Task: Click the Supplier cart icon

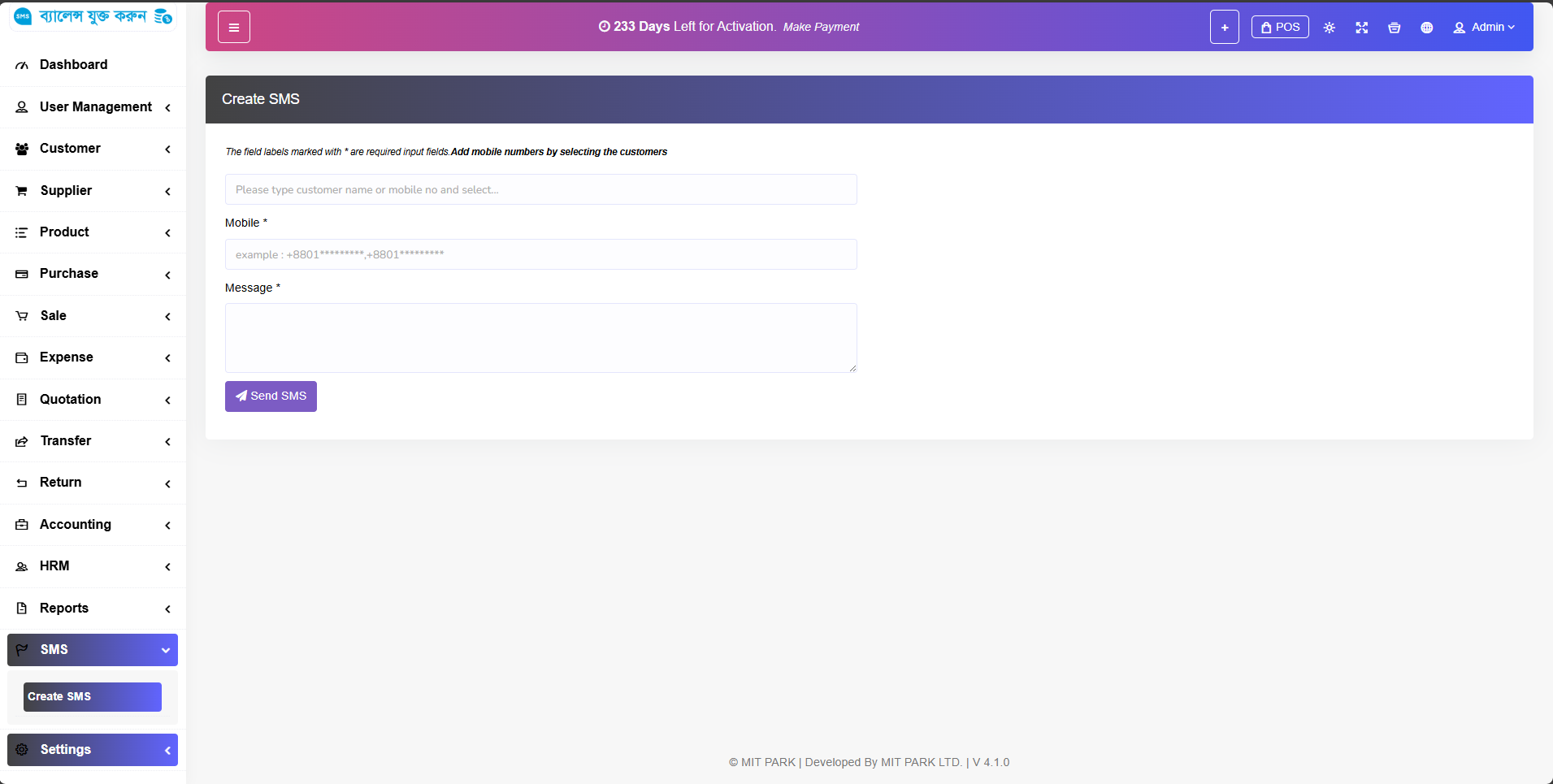Action: click(22, 191)
